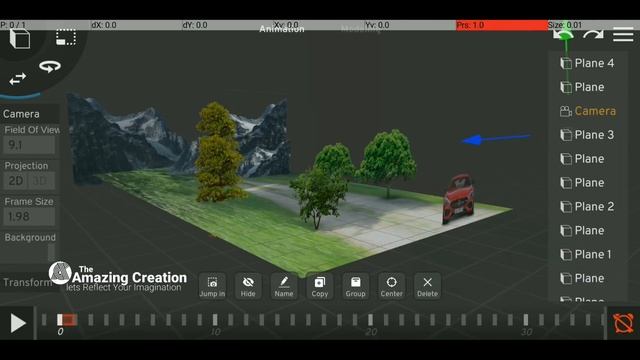Duplicate the object with Copy

click(x=320, y=287)
